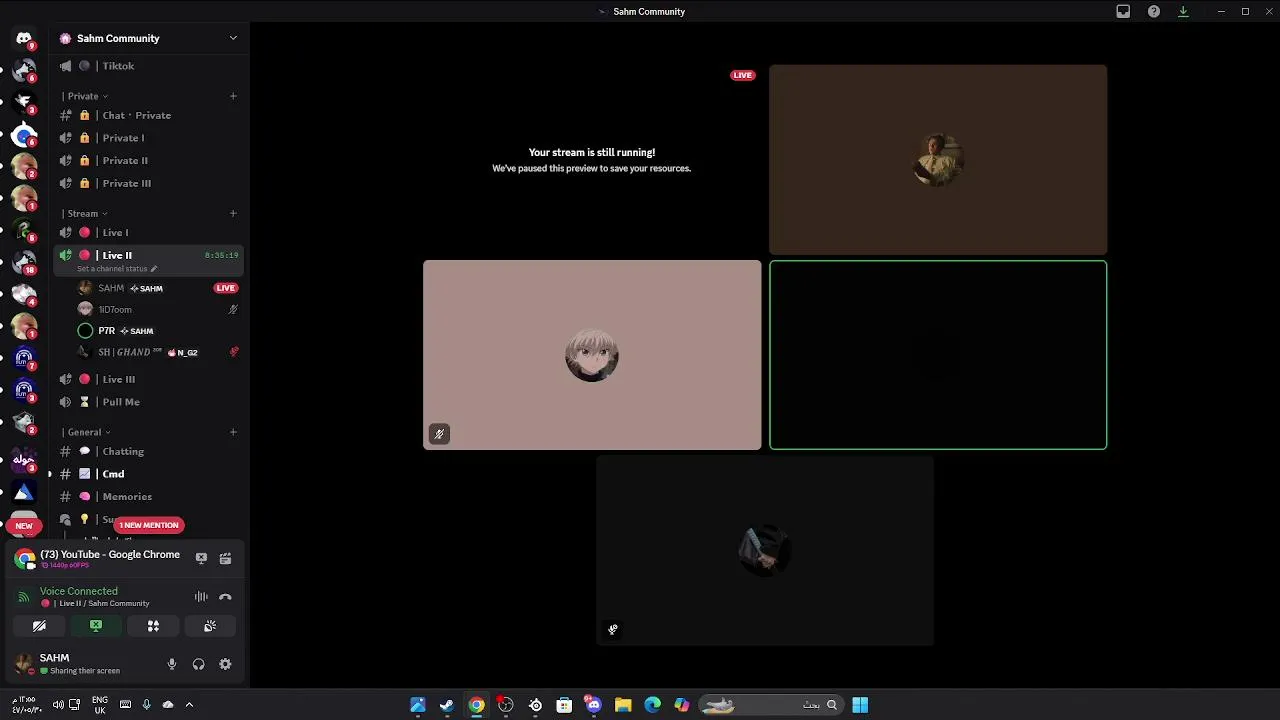Select SAHM user in Live II list
The height and width of the screenshot is (720, 1280).
point(158,288)
